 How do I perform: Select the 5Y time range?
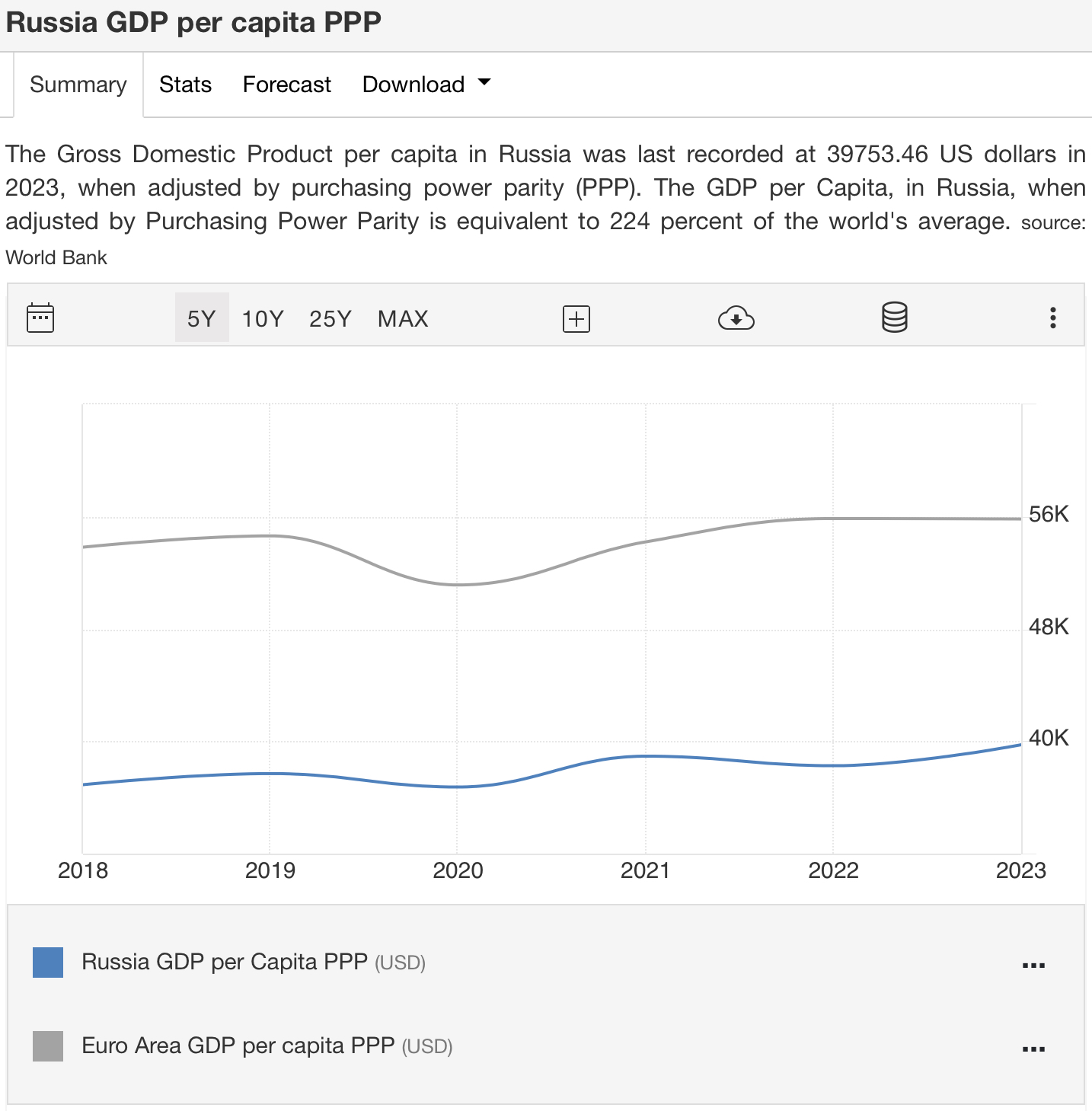(x=202, y=318)
